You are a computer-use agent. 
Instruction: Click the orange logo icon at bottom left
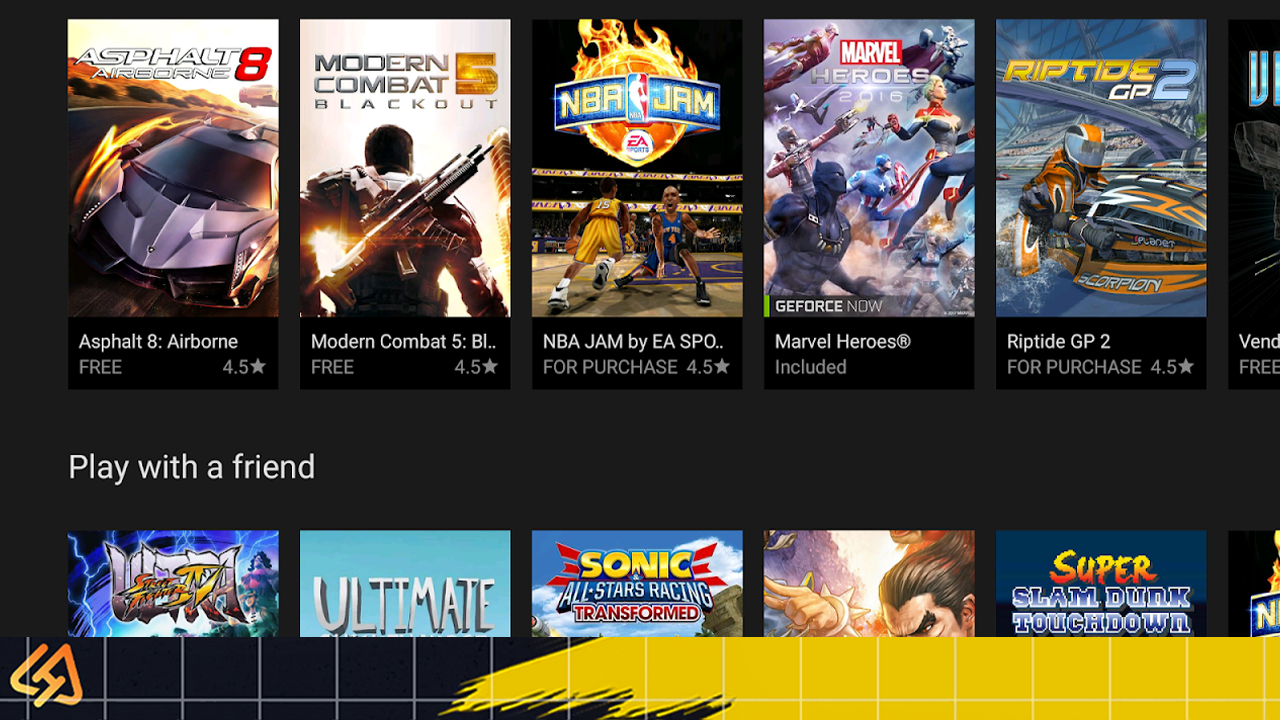click(x=46, y=675)
